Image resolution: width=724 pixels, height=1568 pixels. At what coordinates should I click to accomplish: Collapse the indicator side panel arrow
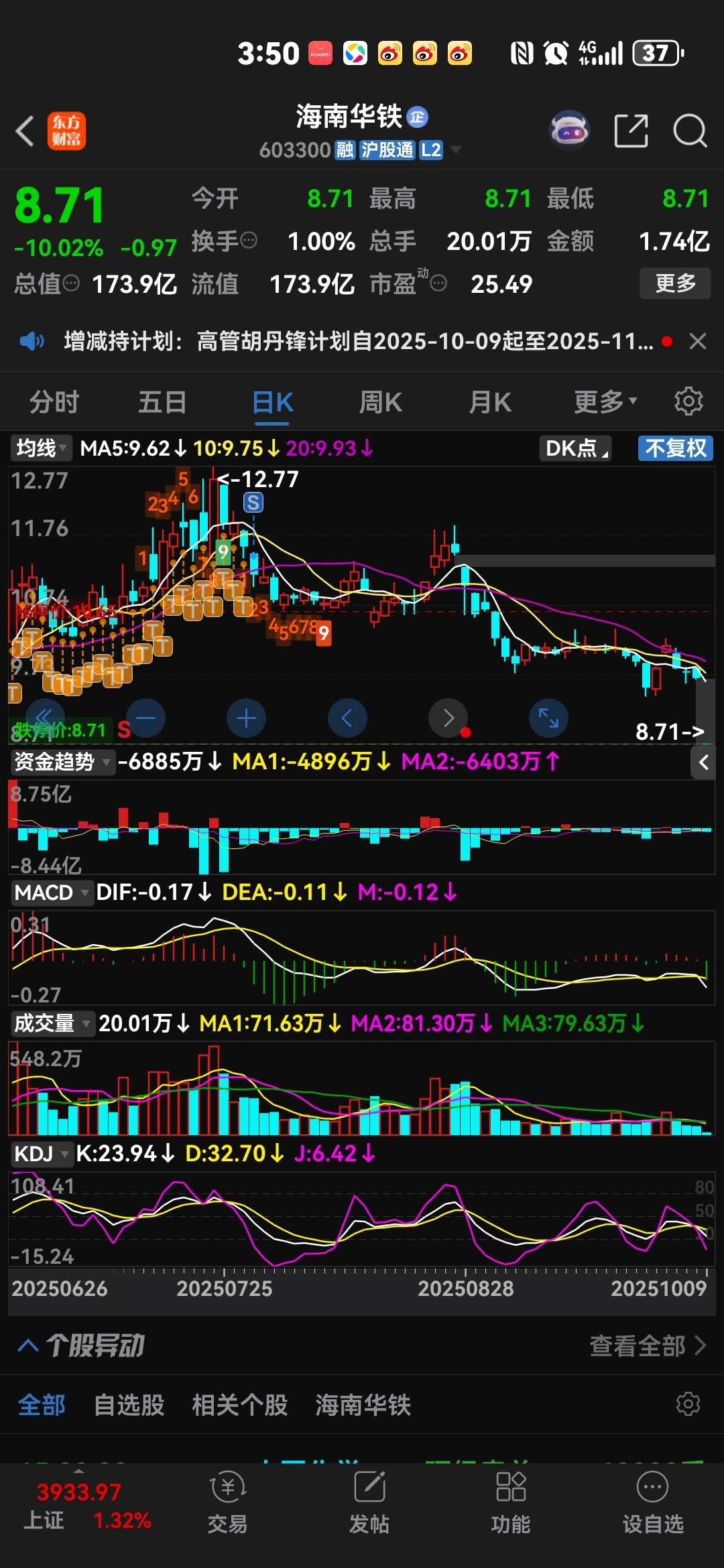coord(703,762)
